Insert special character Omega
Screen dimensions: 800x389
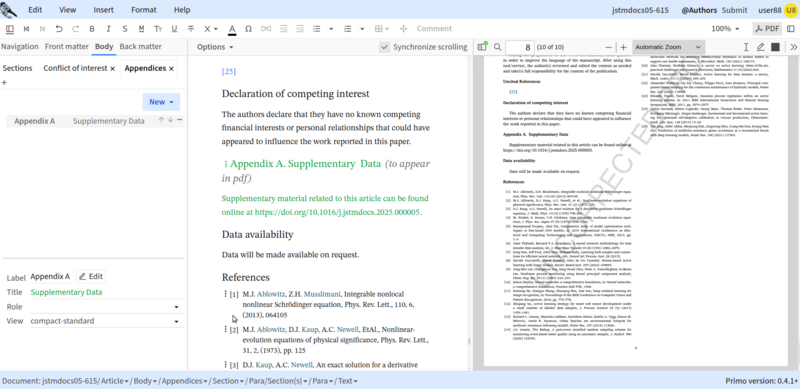point(248,29)
